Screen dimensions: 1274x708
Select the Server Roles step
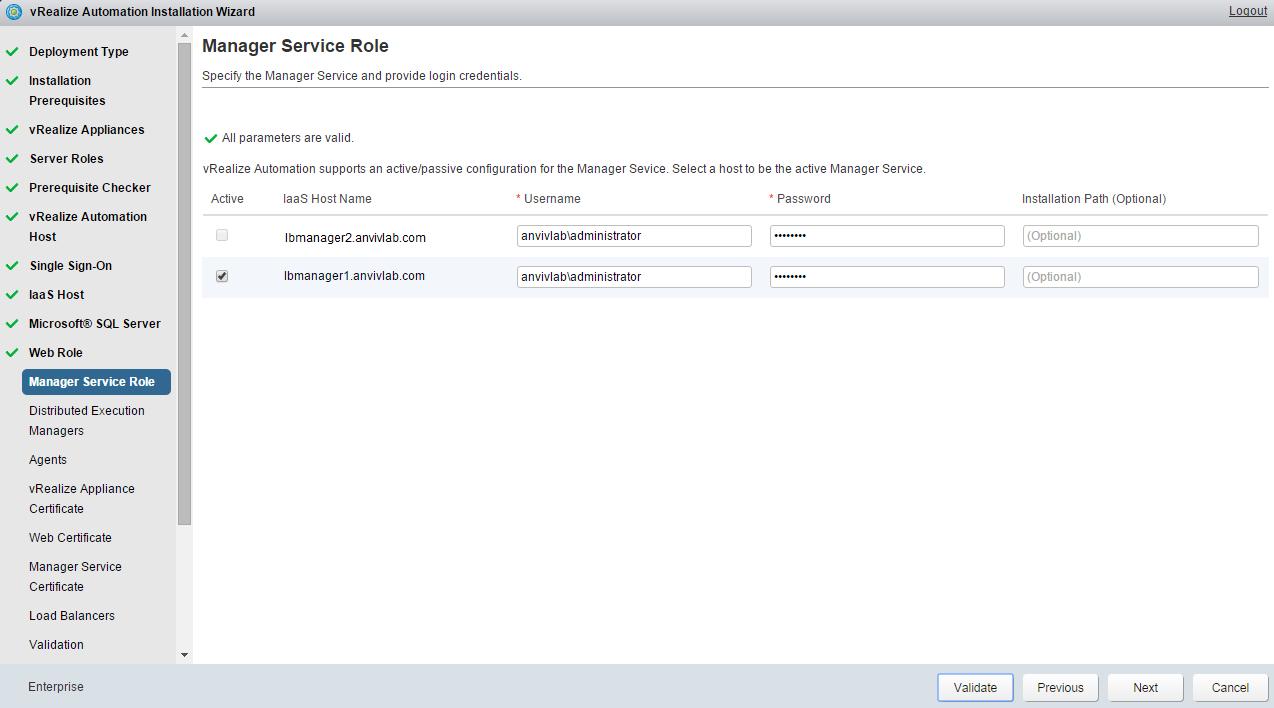pos(66,159)
